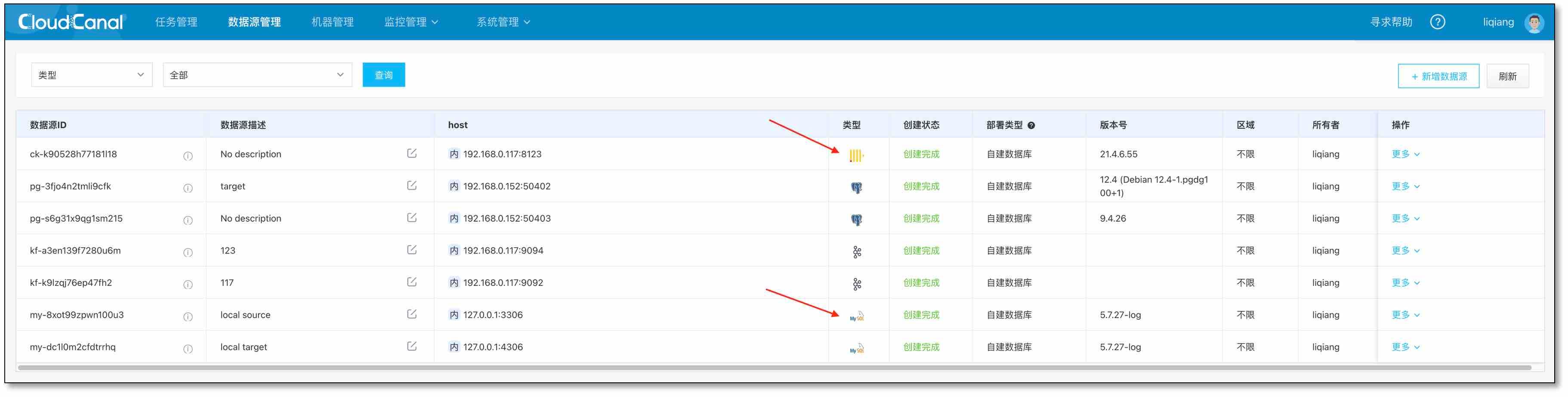Expand the 监控管理 menu
Viewport: 1568px width, 397px height.
411,22
